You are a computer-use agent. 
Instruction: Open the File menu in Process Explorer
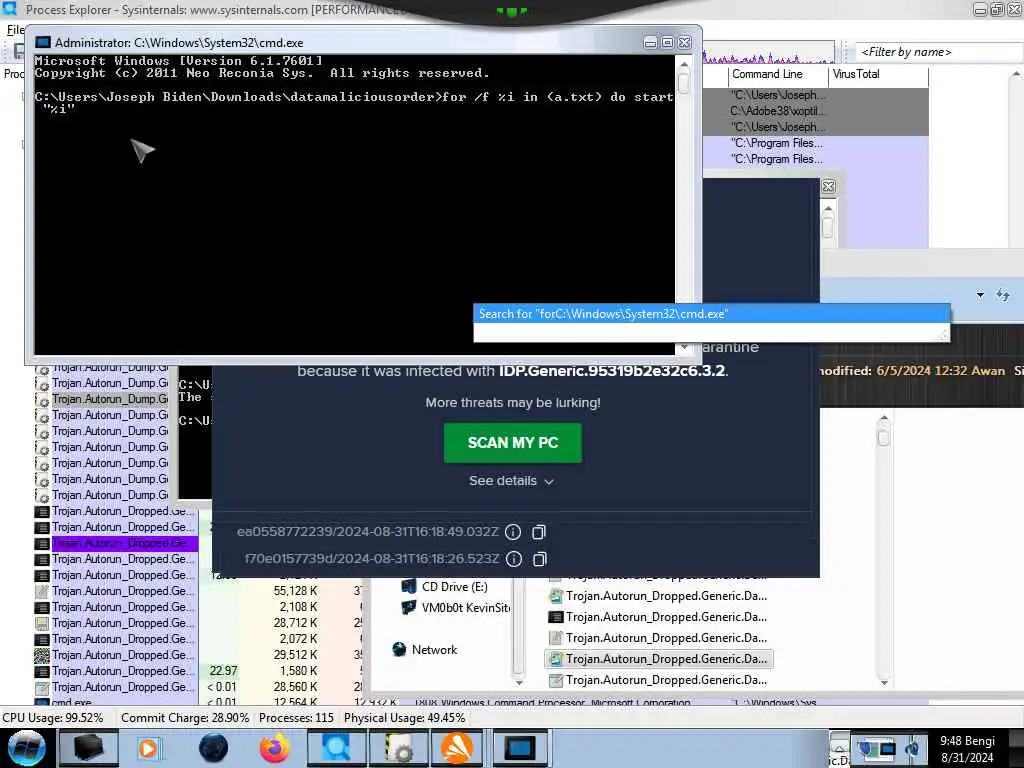(x=14, y=30)
